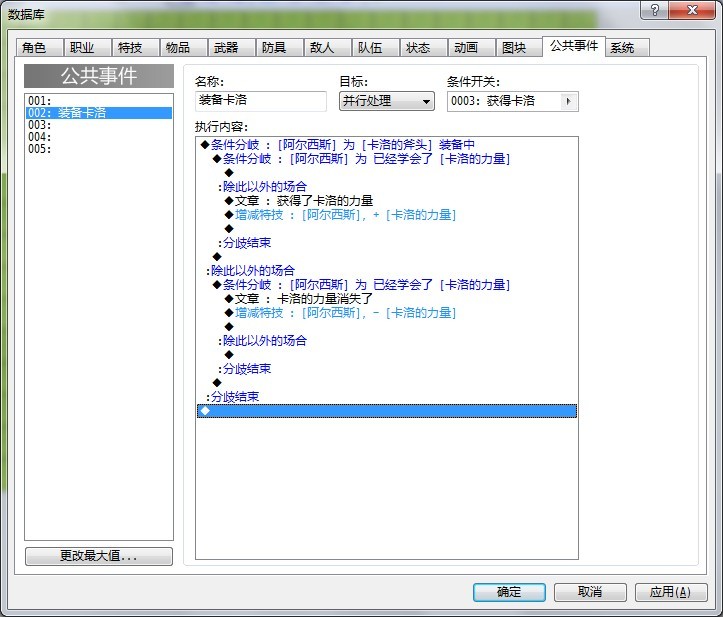Select the 文章:获得了卡洛的力量 line

point(386,201)
